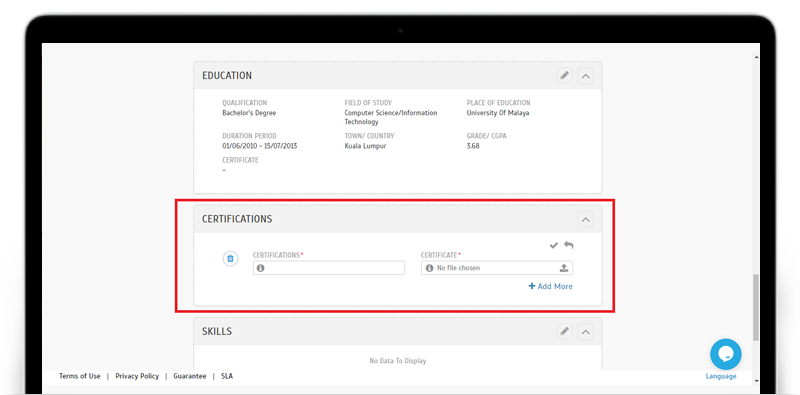The width and height of the screenshot is (800, 395).
Task: Click info icon in Certifications field
Action: (261, 268)
